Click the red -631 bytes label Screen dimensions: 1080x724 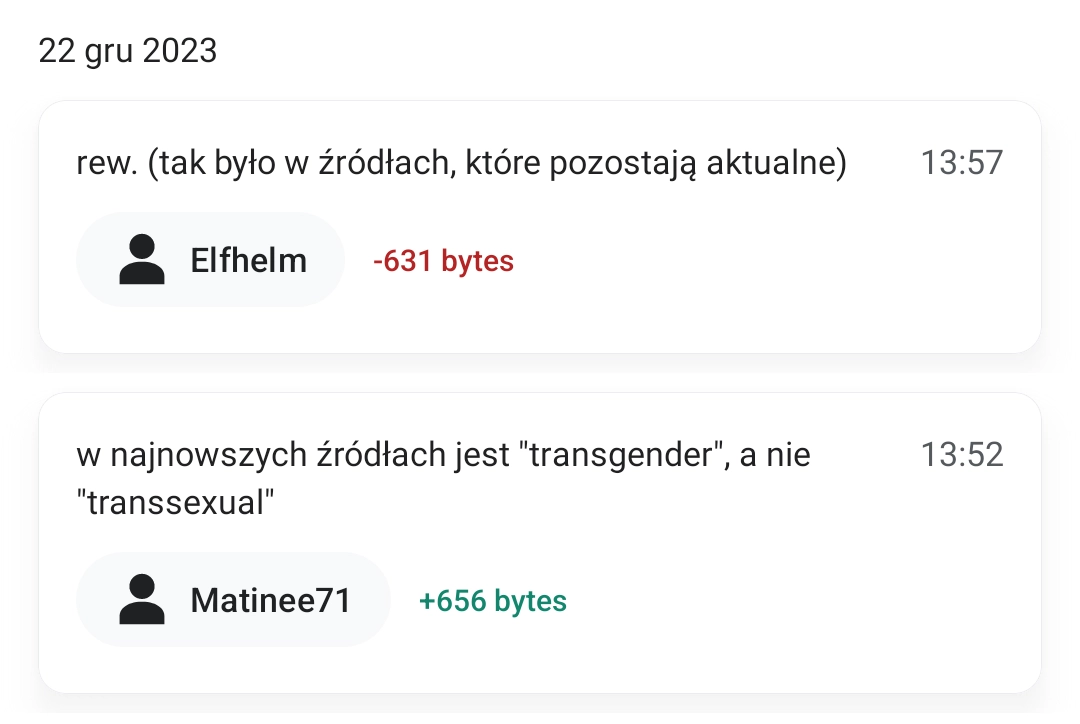tap(443, 262)
